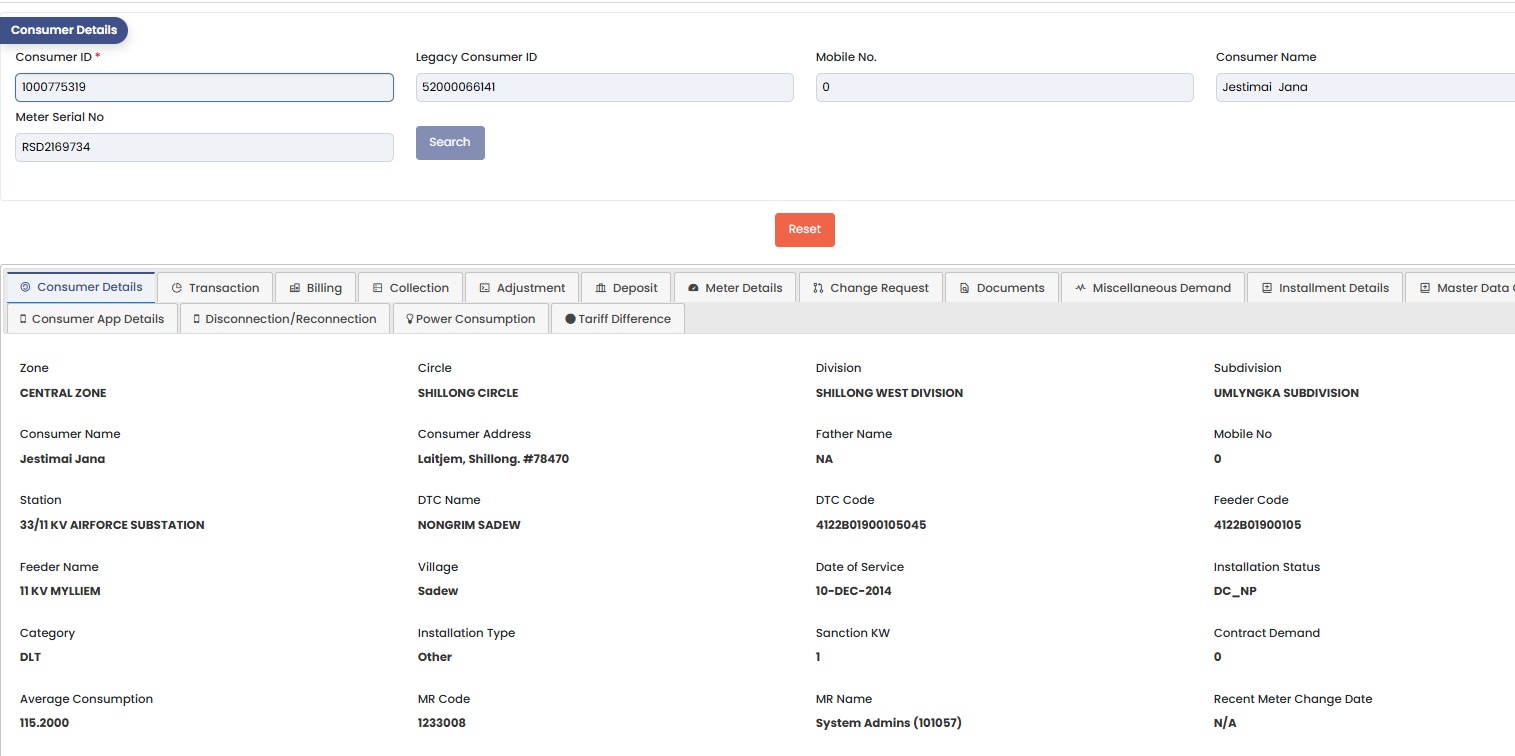Click Recent Meter Change Date value 'N/A'
This screenshot has height=756, width=1515.
click(1225, 723)
